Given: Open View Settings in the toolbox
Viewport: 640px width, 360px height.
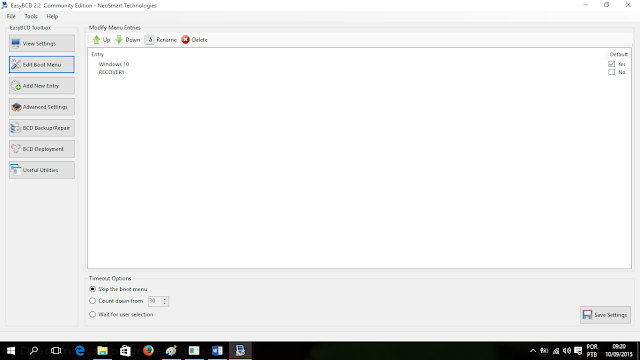Looking at the screenshot, I should pyautogui.click(x=42, y=43).
